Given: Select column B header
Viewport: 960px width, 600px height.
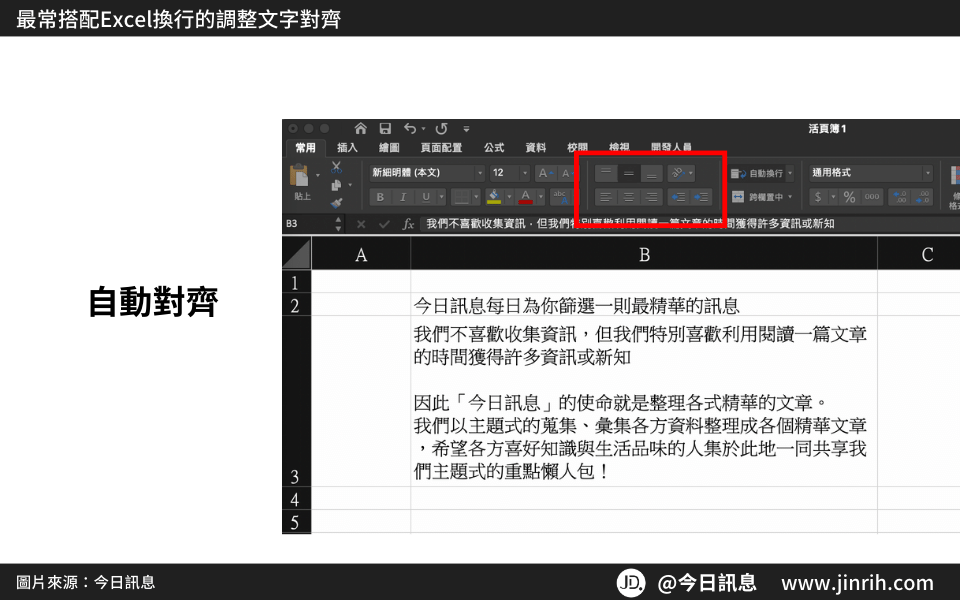Looking at the screenshot, I should 644,254.
